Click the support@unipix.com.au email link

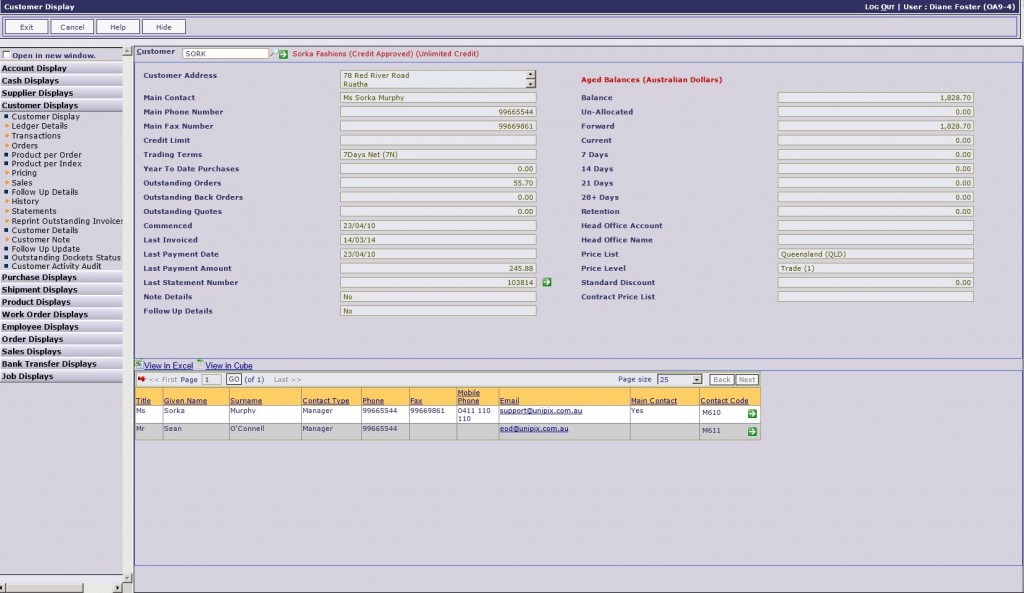pyautogui.click(x=541, y=411)
